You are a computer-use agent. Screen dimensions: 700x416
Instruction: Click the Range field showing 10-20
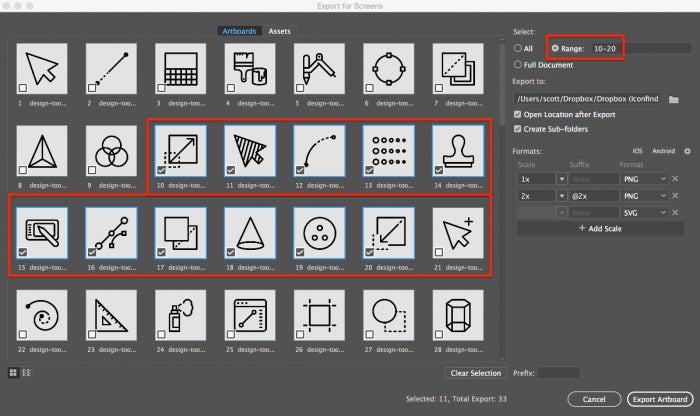click(x=641, y=48)
